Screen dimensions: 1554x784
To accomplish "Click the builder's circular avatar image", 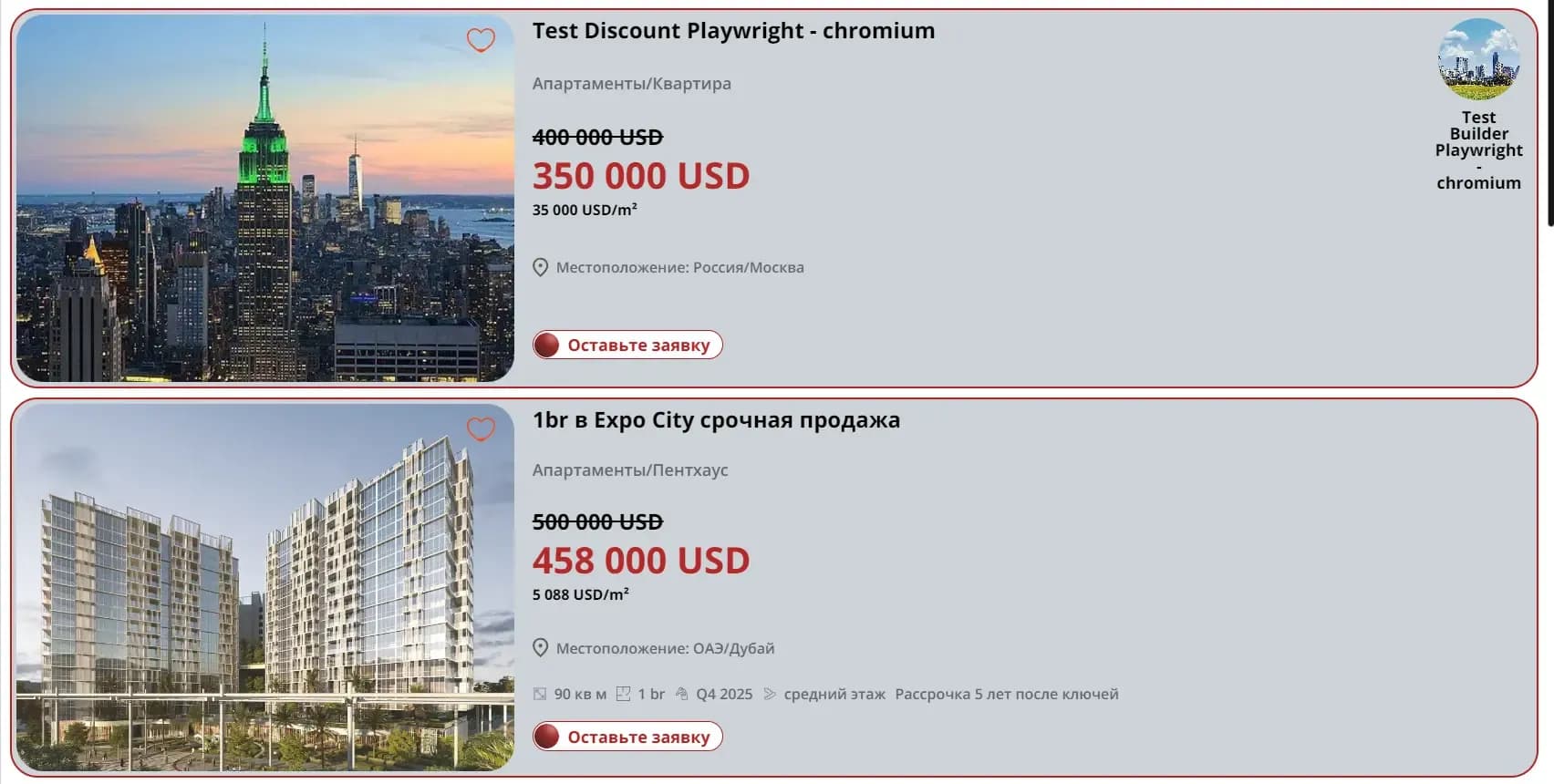I will click(1479, 59).
